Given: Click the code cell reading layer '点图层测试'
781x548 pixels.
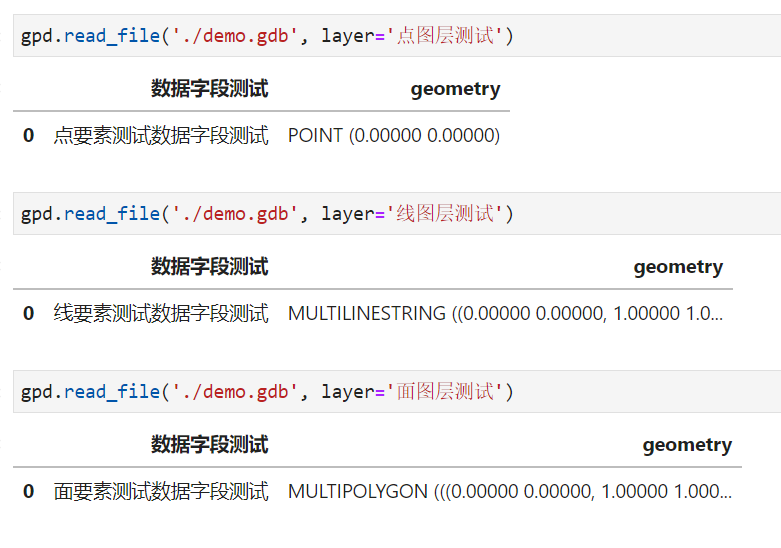Looking at the screenshot, I should pyautogui.click(x=397, y=35).
